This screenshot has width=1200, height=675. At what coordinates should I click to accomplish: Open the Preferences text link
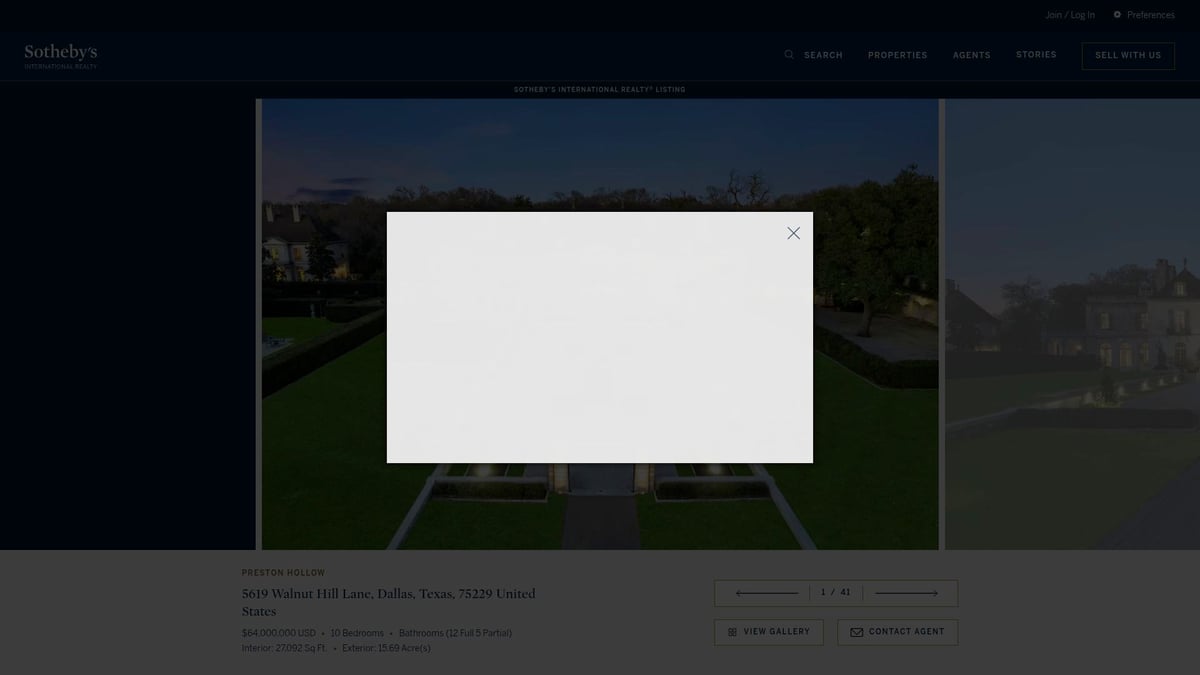coord(1150,15)
